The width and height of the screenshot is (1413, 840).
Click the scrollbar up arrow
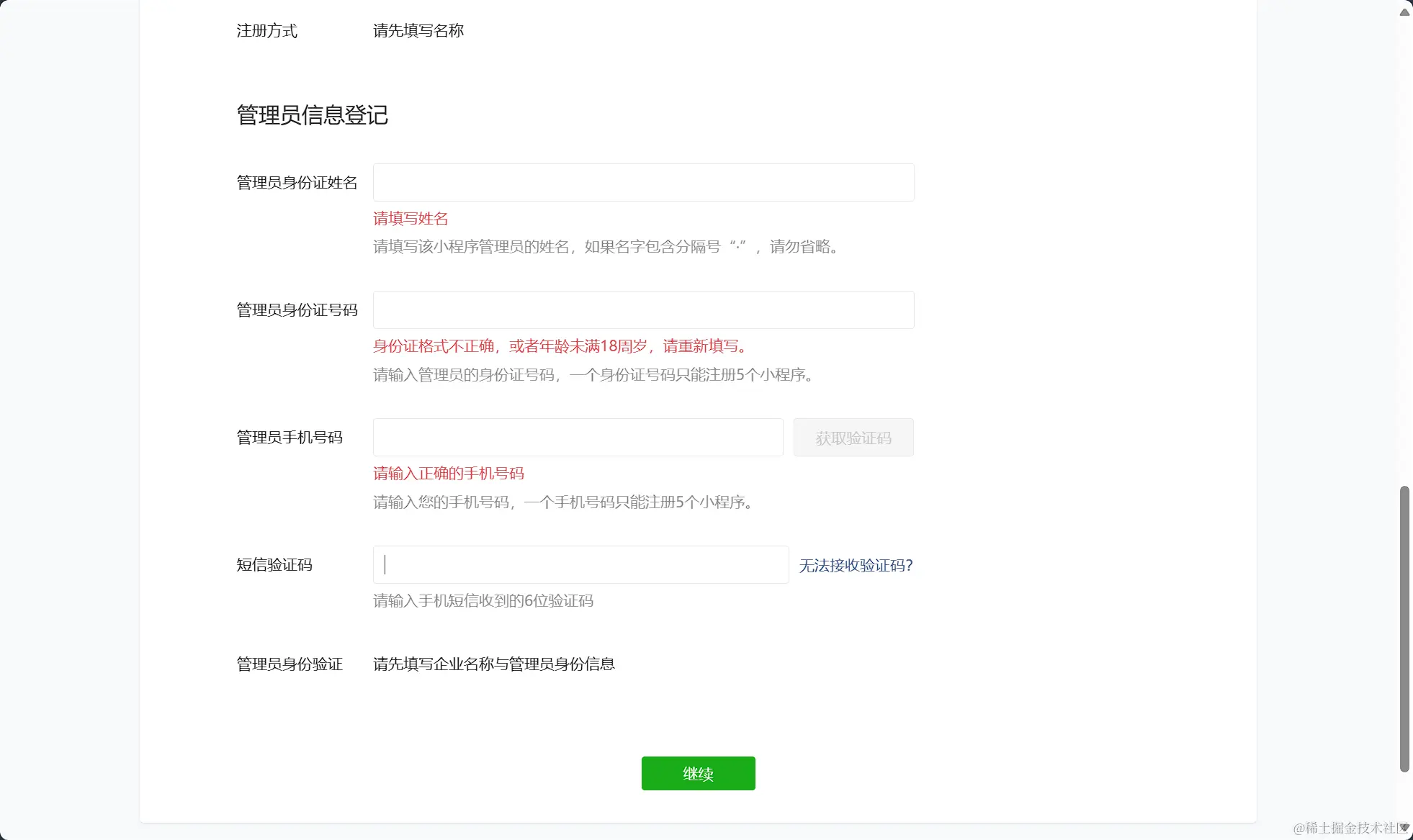click(x=1404, y=12)
